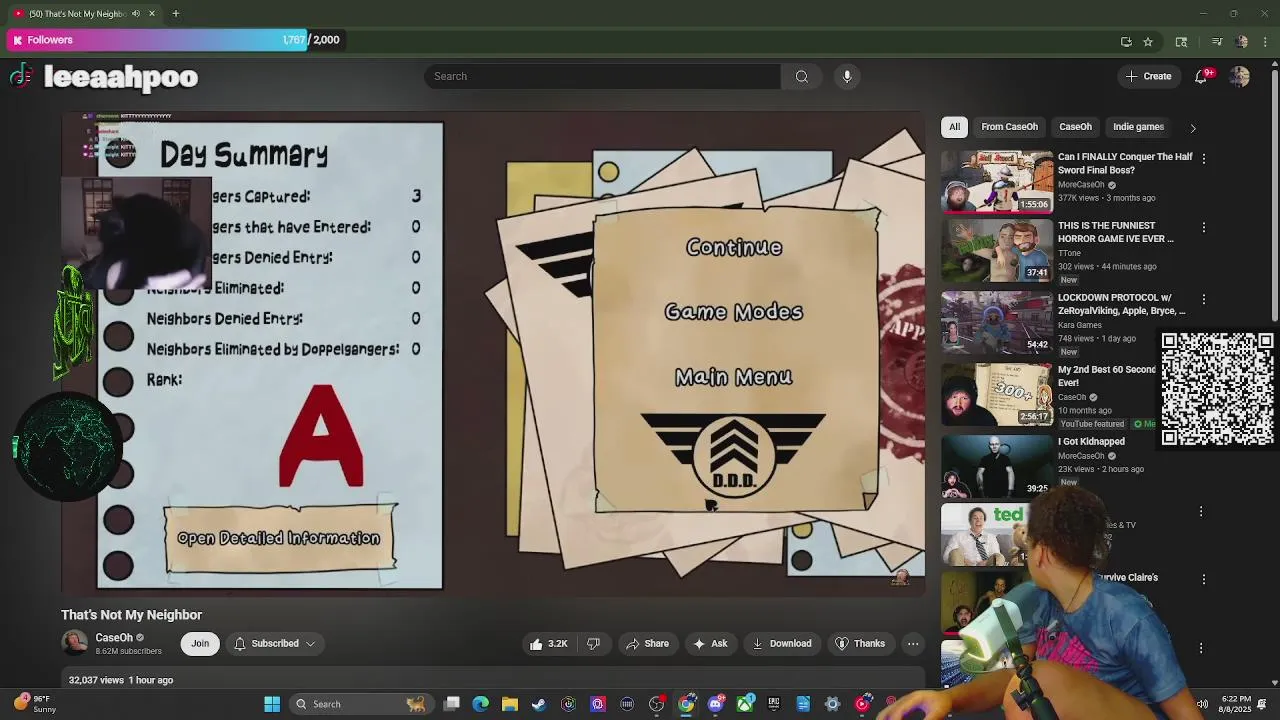Click the system volume speaker icon
Screen dimensions: 1280x720
coord(1202,704)
